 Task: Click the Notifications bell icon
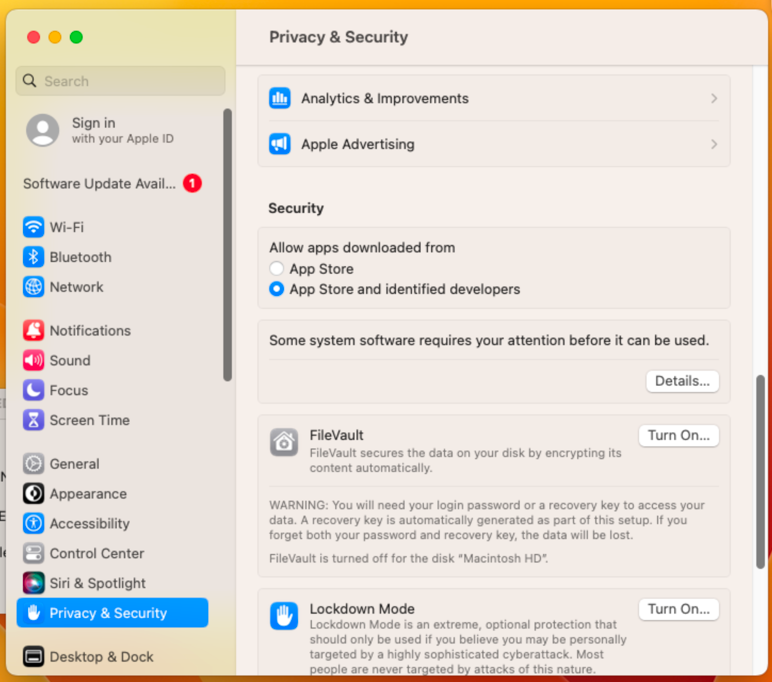tap(34, 331)
